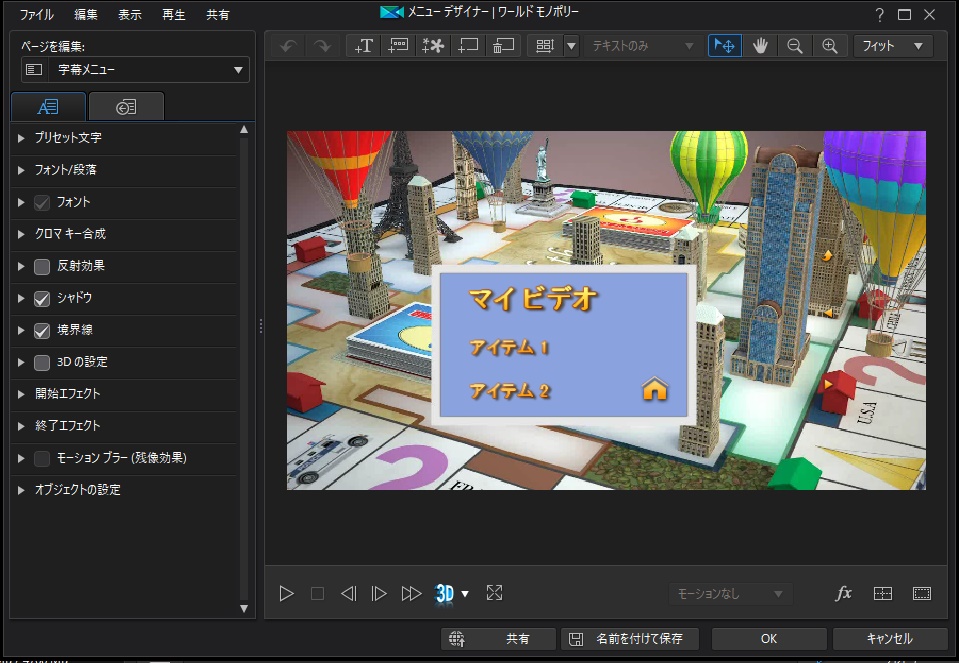The width and height of the screenshot is (959, 663).
Task: Switch to the text properties tab
Action: (x=48, y=107)
